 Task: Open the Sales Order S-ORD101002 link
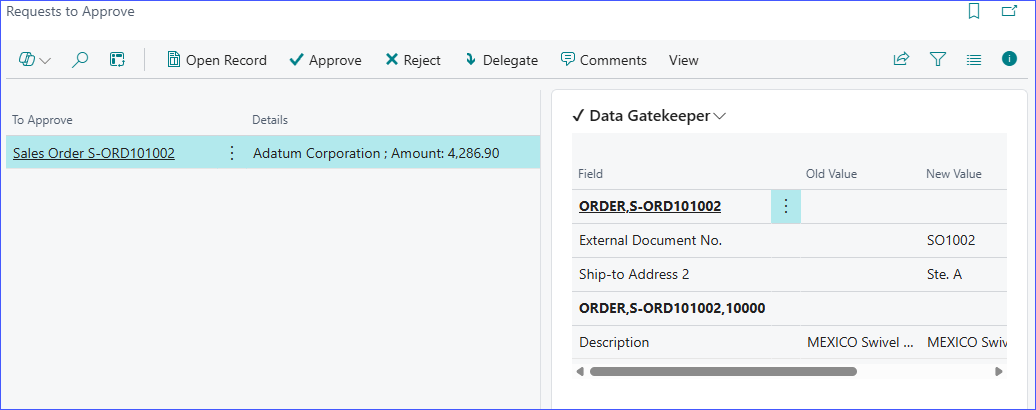94,153
